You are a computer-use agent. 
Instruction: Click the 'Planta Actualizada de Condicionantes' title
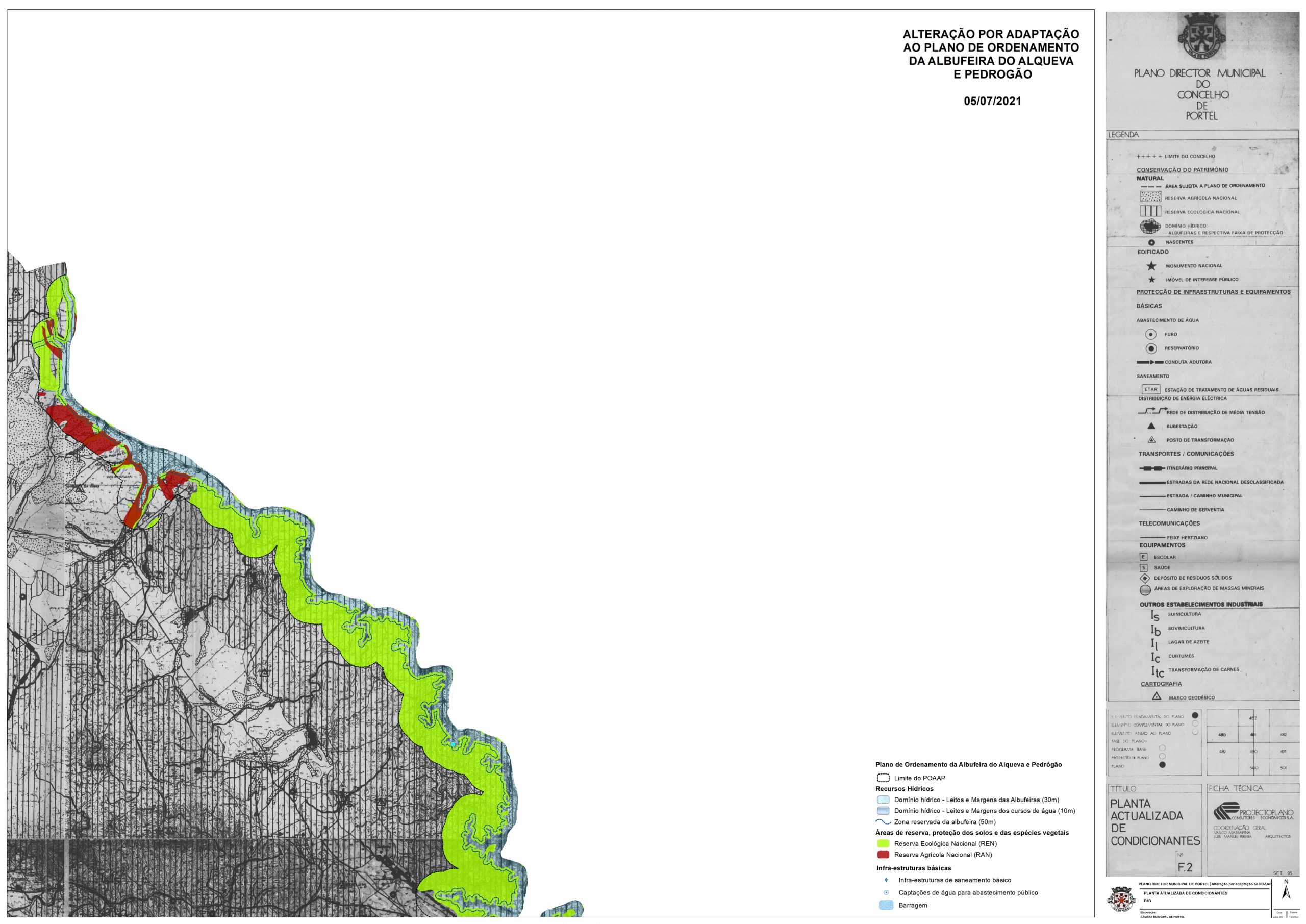point(1154,822)
